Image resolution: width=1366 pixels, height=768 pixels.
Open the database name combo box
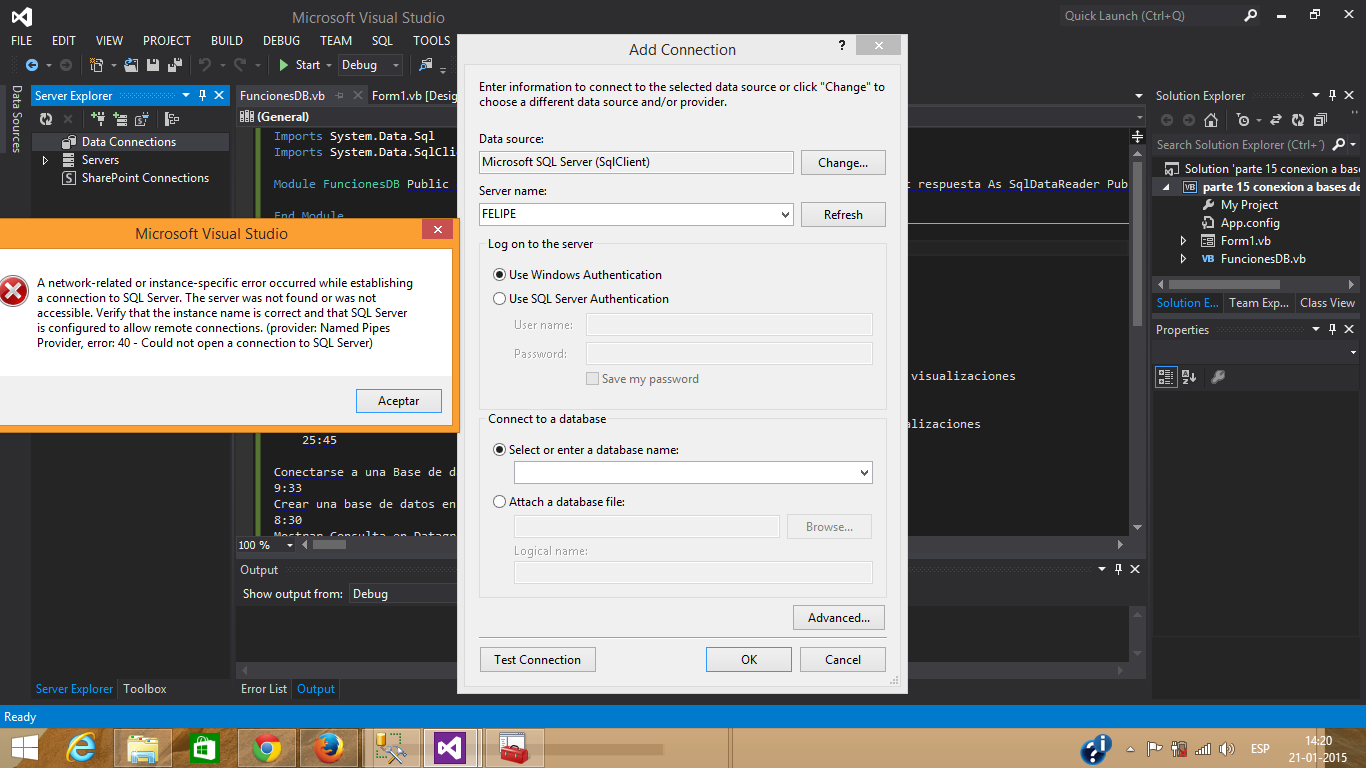[863, 472]
